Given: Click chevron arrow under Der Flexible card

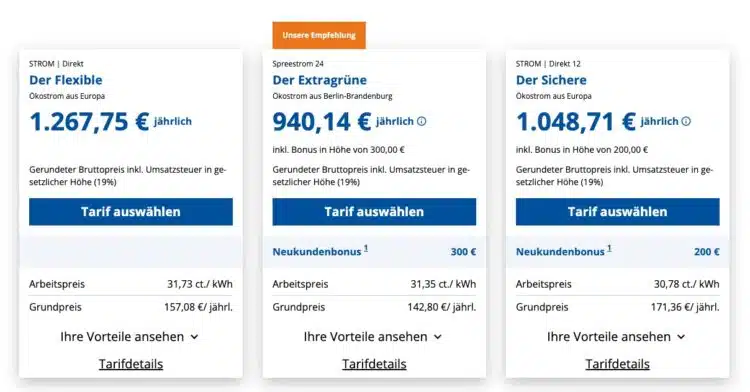Looking at the screenshot, I should [x=194, y=337].
